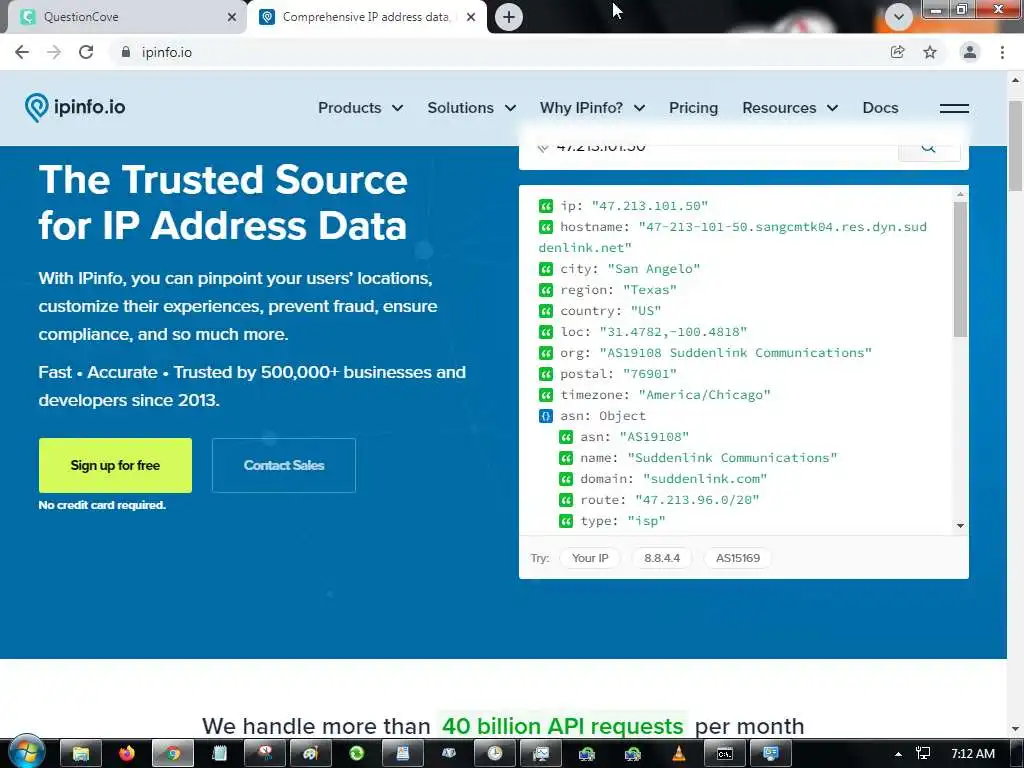This screenshot has width=1024, height=768.
Task: Expand the Products menu
Action: [x=360, y=108]
